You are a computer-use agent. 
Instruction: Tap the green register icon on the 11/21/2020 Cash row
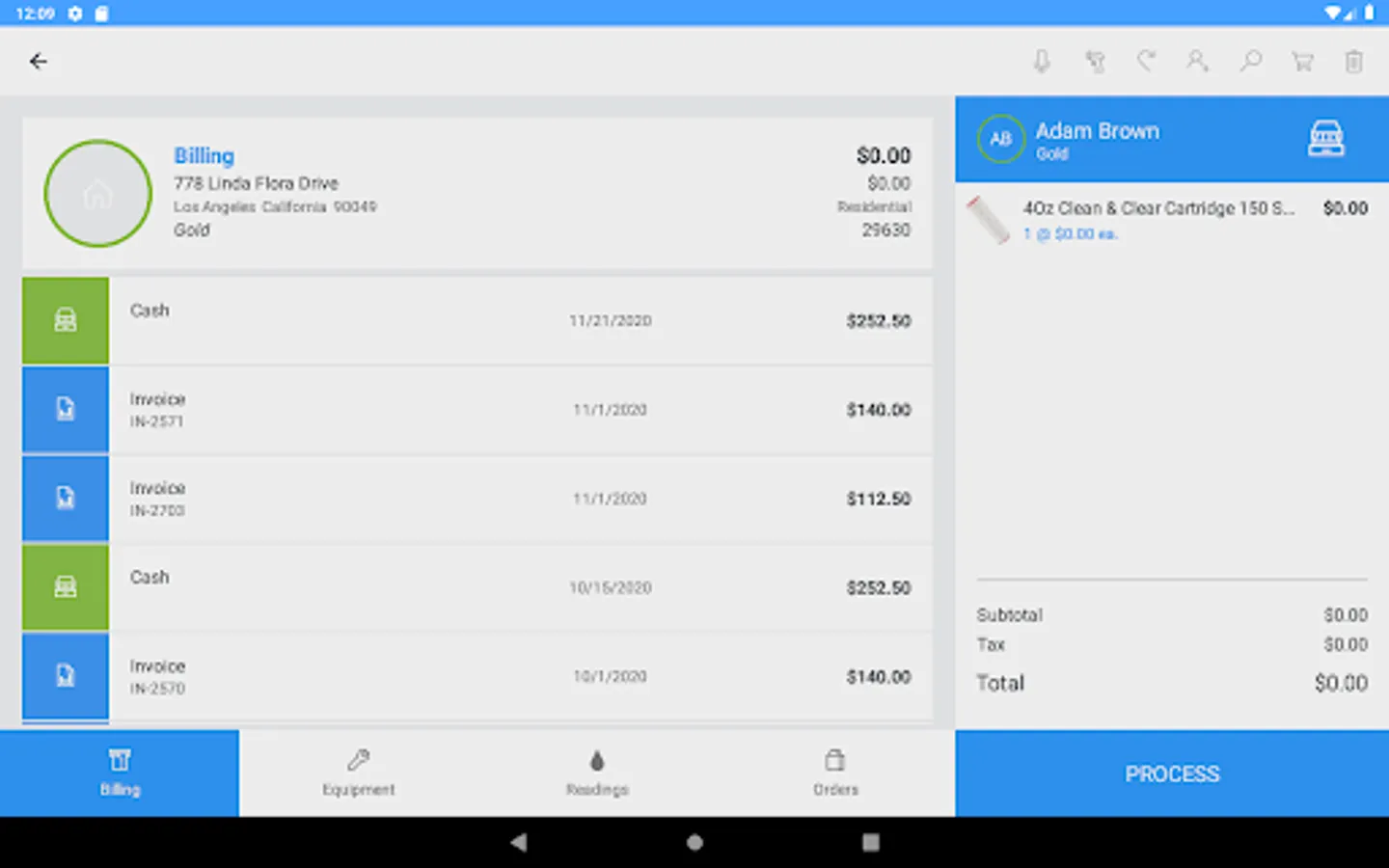(66, 320)
